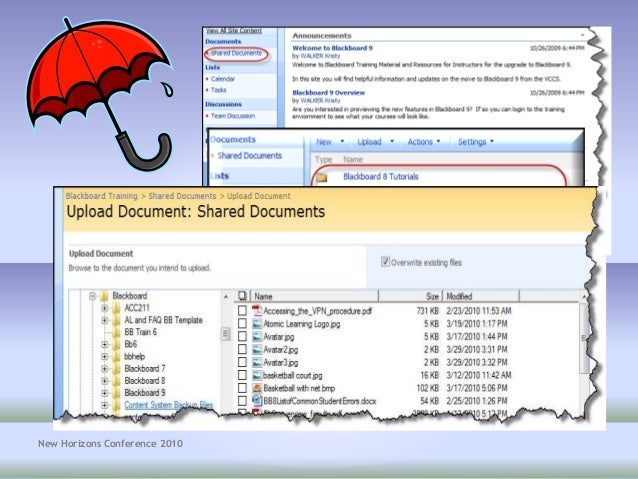Viewport: 638px width, 479px height.
Task: Expand AL and FAQ BB Template node
Action: click(x=105, y=320)
